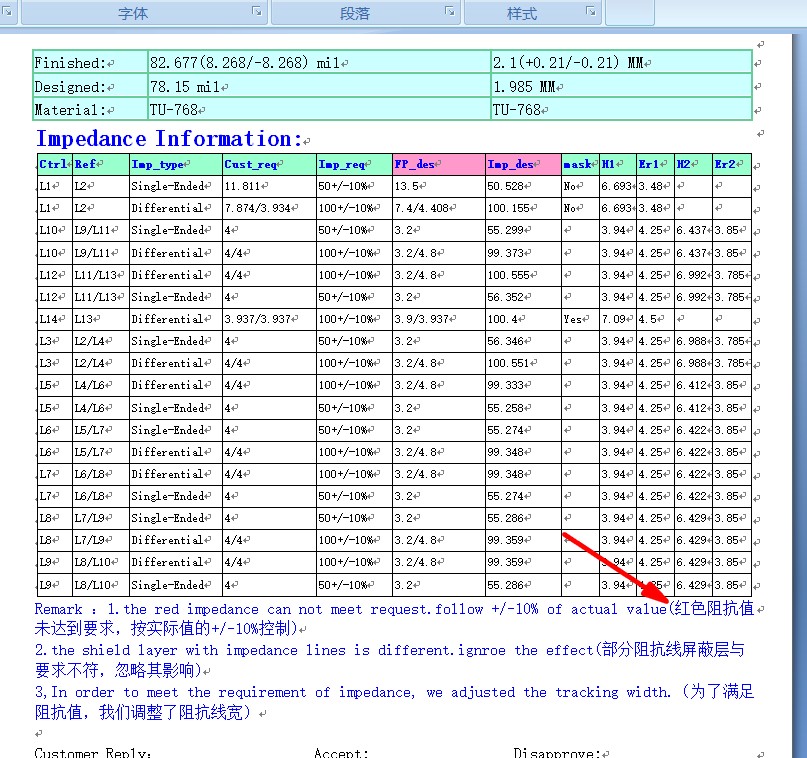Image resolution: width=807 pixels, height=758 pixels.
Task: Click the 'Remark : 1.the red impedance' line
Action: [394, 609]
